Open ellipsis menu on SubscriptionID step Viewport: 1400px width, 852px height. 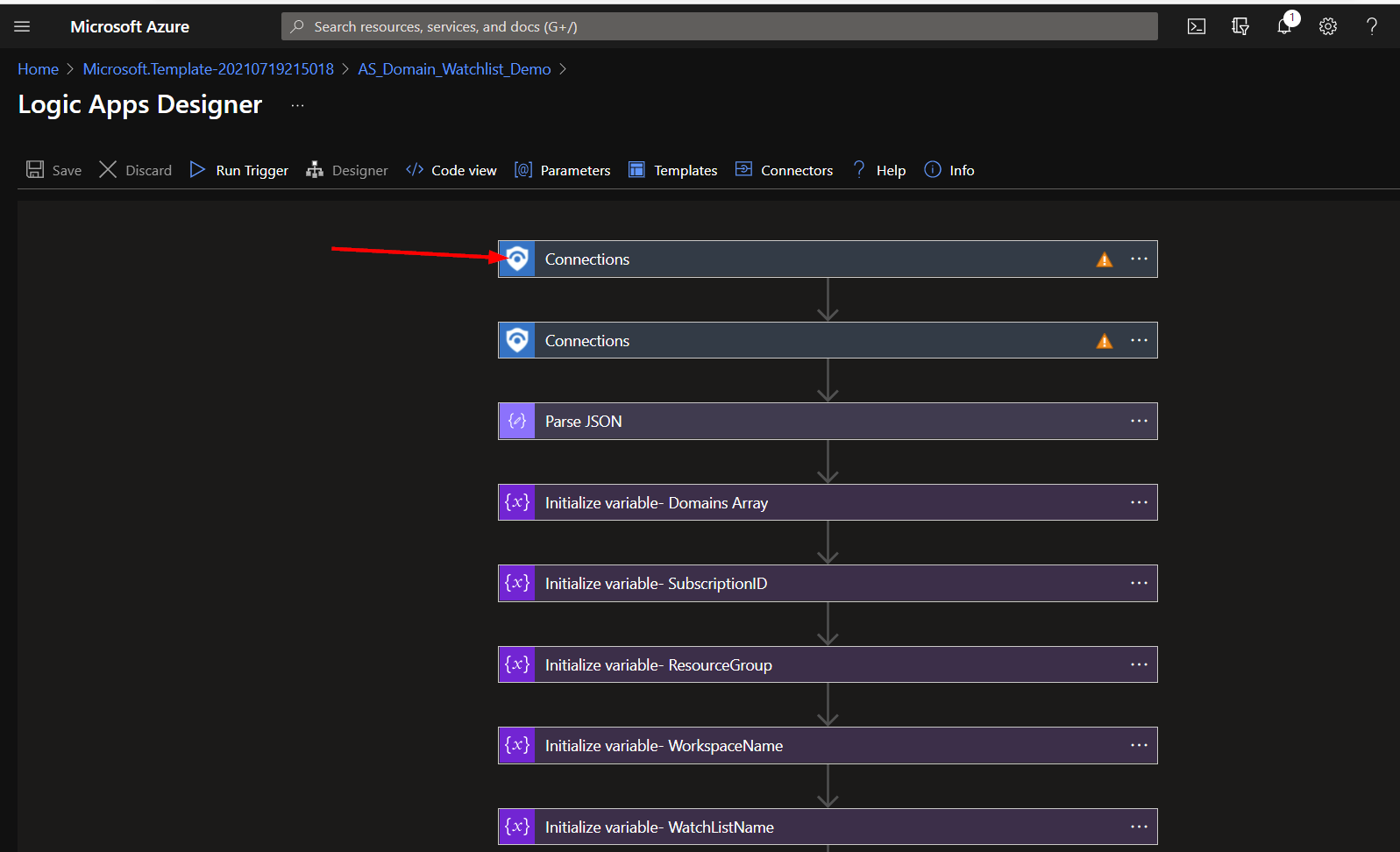pos(1139,583)
